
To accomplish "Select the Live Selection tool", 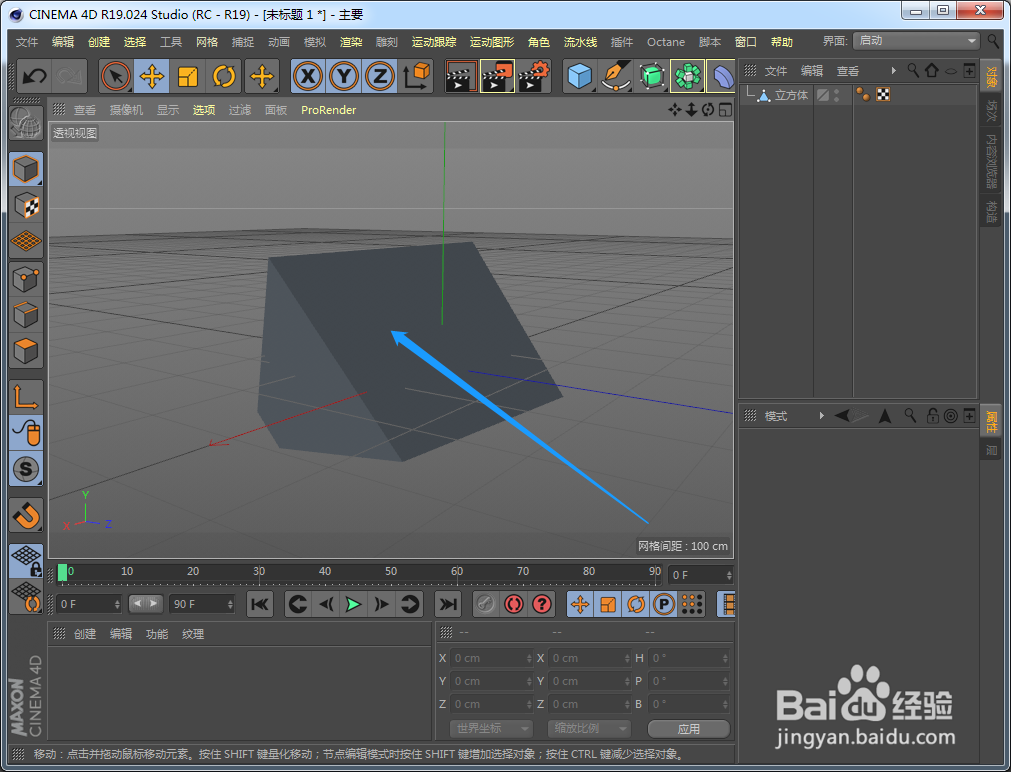I will click(116, 76).
